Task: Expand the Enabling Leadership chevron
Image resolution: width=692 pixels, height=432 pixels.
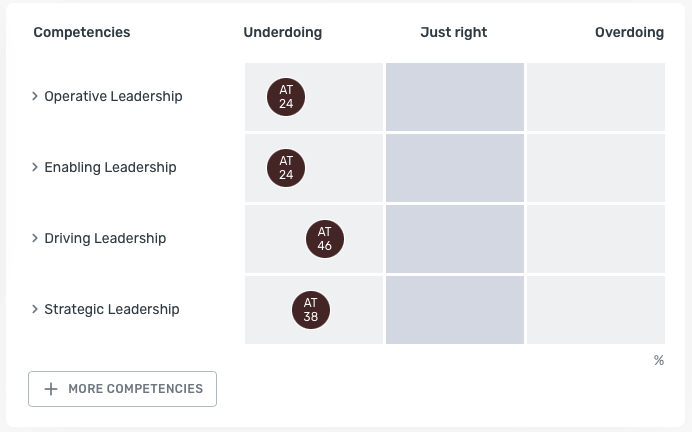Action: pyautogui.click(x=35, y=167)
